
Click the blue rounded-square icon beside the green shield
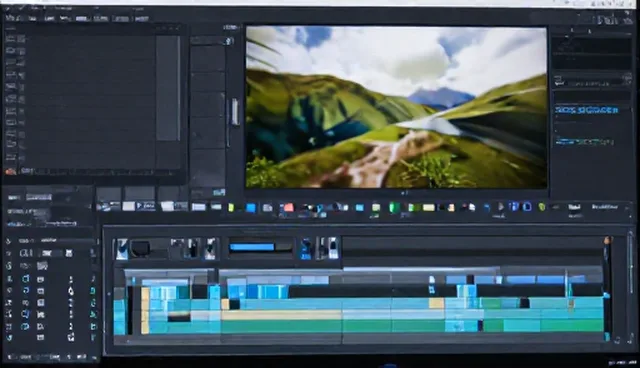(527, 207)
